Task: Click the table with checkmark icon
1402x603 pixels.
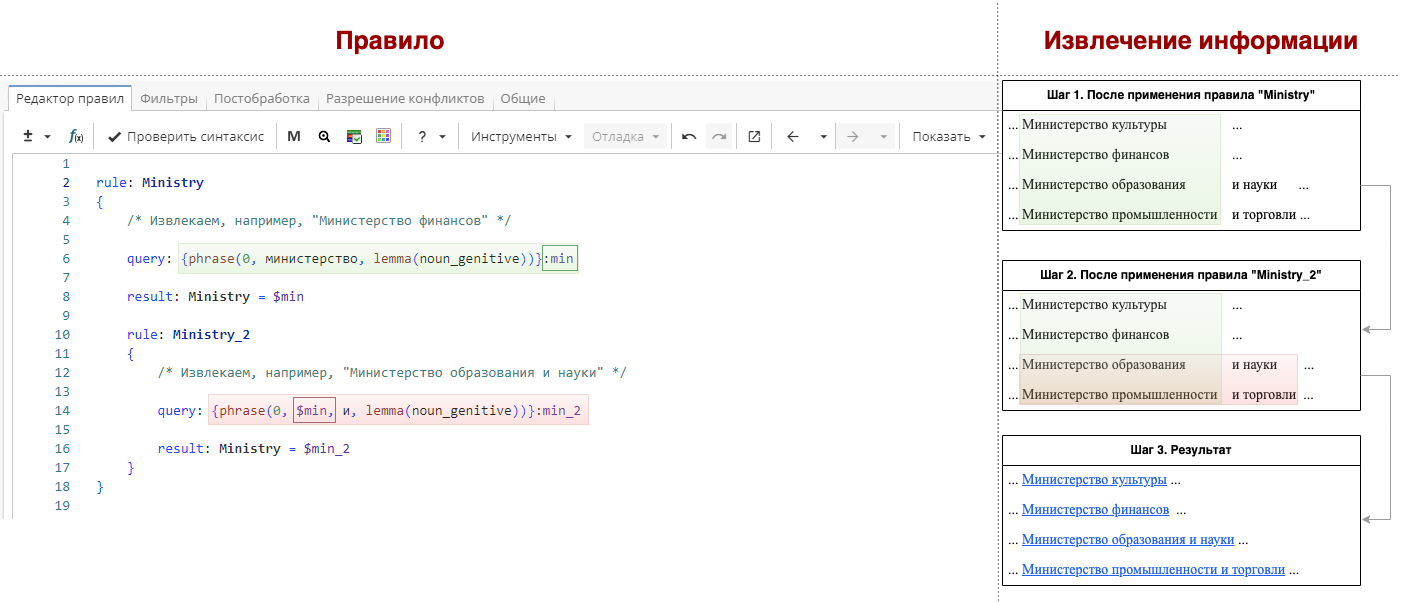Action: coord(354,136)
